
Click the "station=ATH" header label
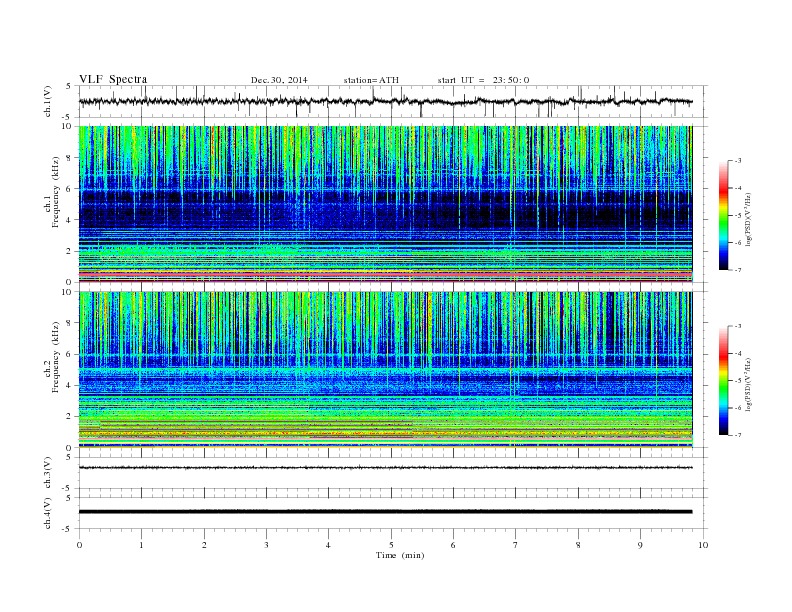(371, 80)
